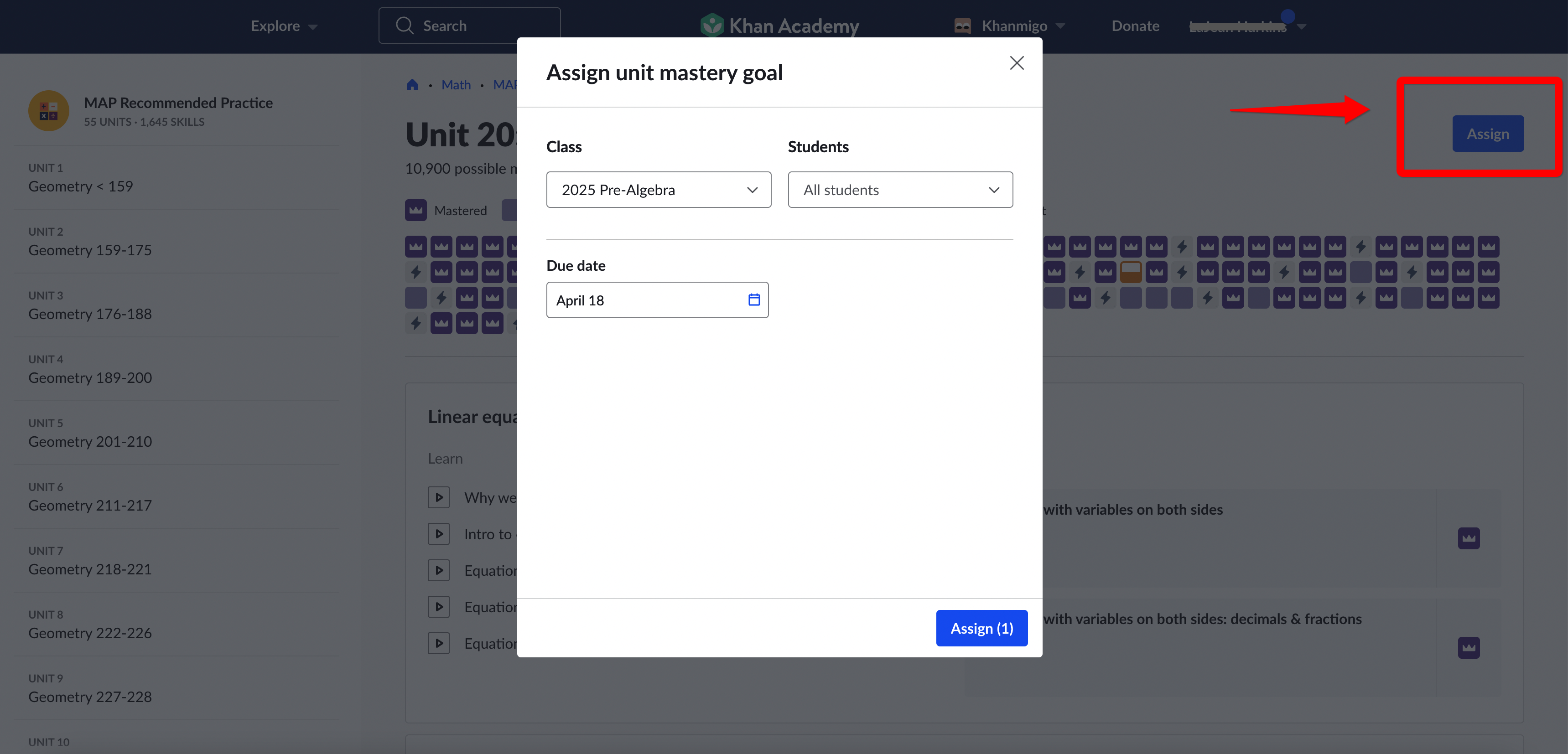This screenshot has height=754, width=1568.
Task: Click the MAP Recommended Practice course icon
Action: 49,111
